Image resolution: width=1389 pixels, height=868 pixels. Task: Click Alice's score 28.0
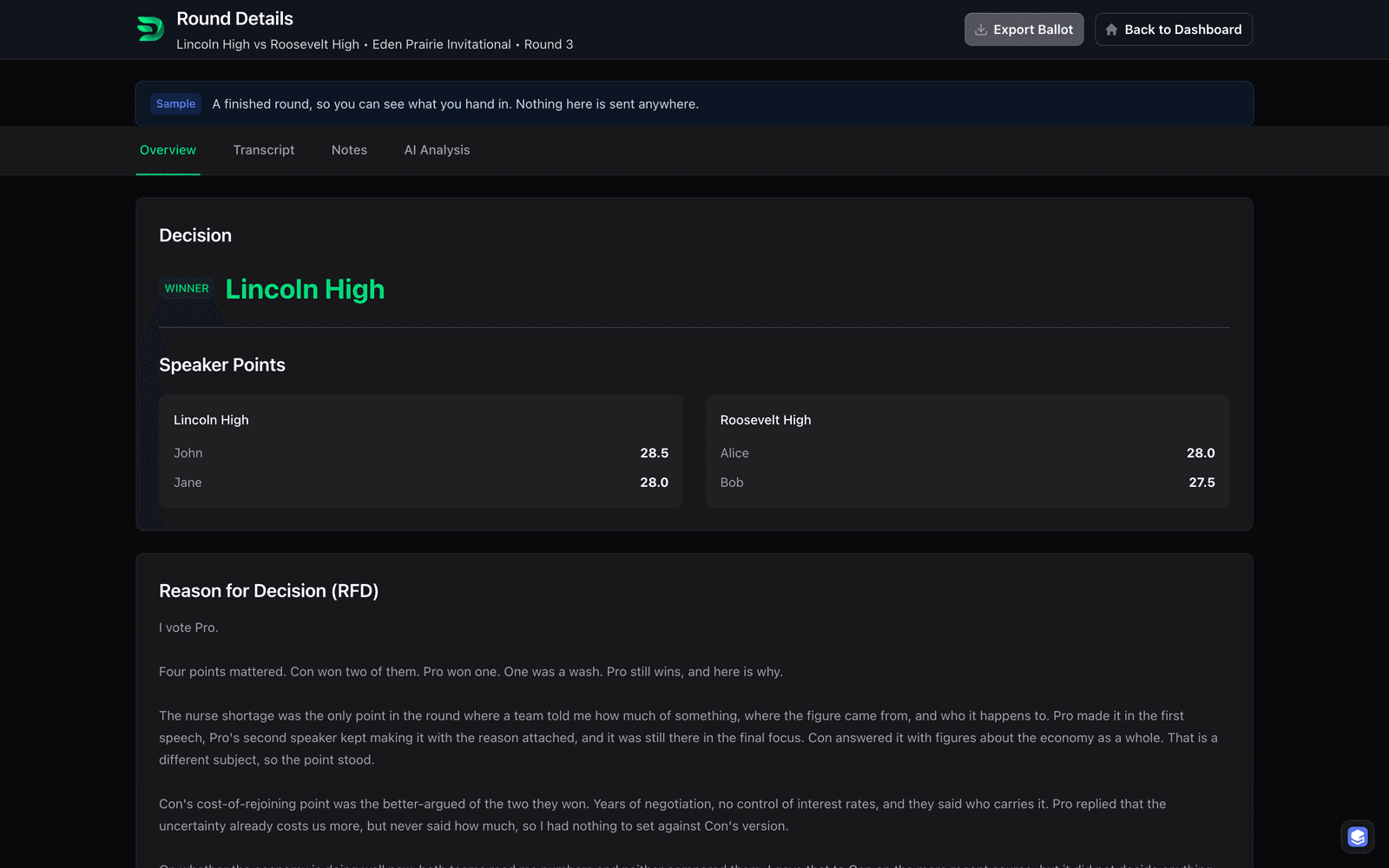pyautogui.click(x=1201, y=453)
